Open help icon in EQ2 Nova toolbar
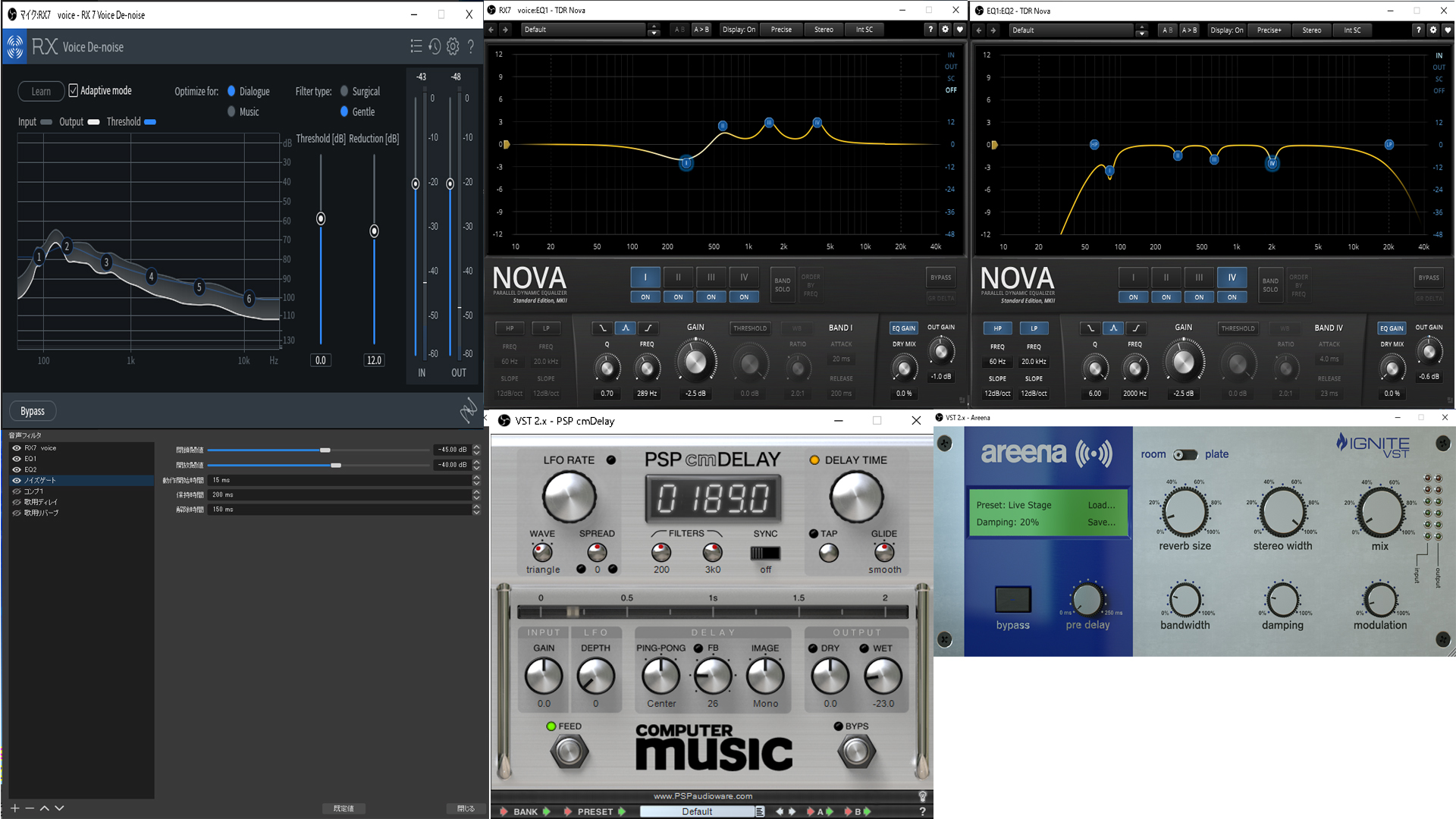This screenshot has width=1456, height=819. pos(1418,30)
